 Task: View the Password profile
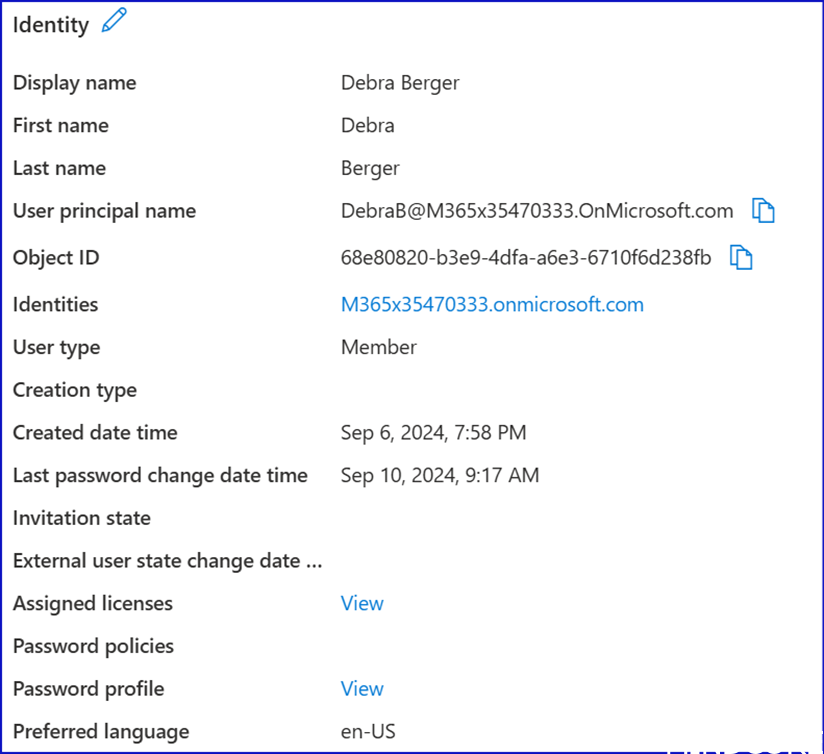click(362, 689)
